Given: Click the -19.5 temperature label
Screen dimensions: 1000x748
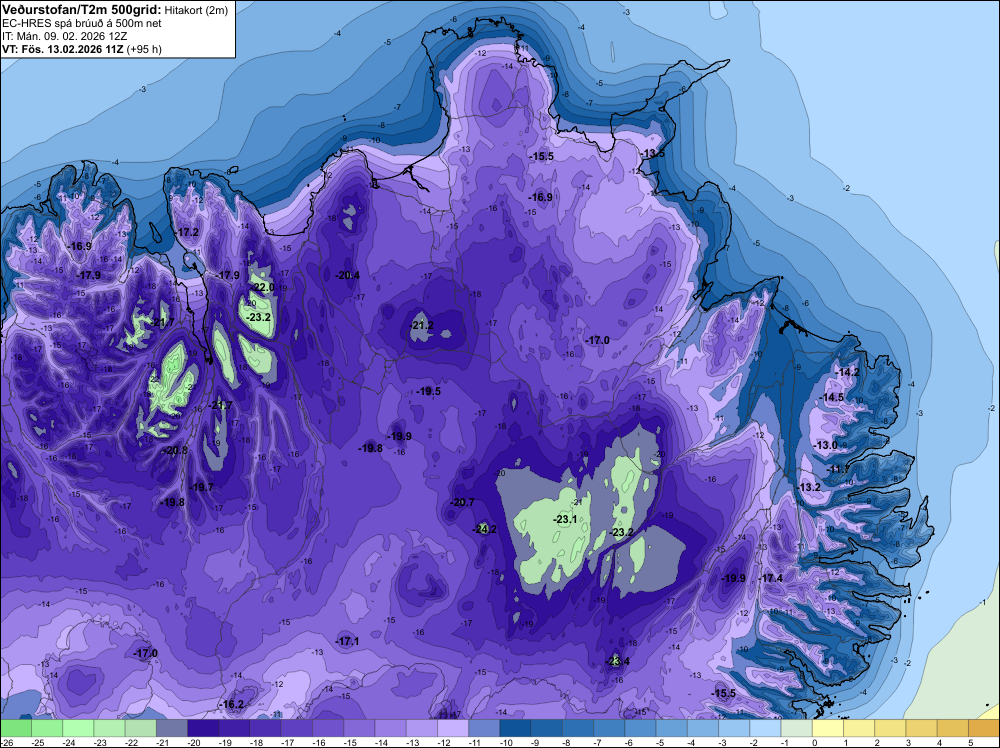Looking at the screenshot, I should (x=429, y=391).
